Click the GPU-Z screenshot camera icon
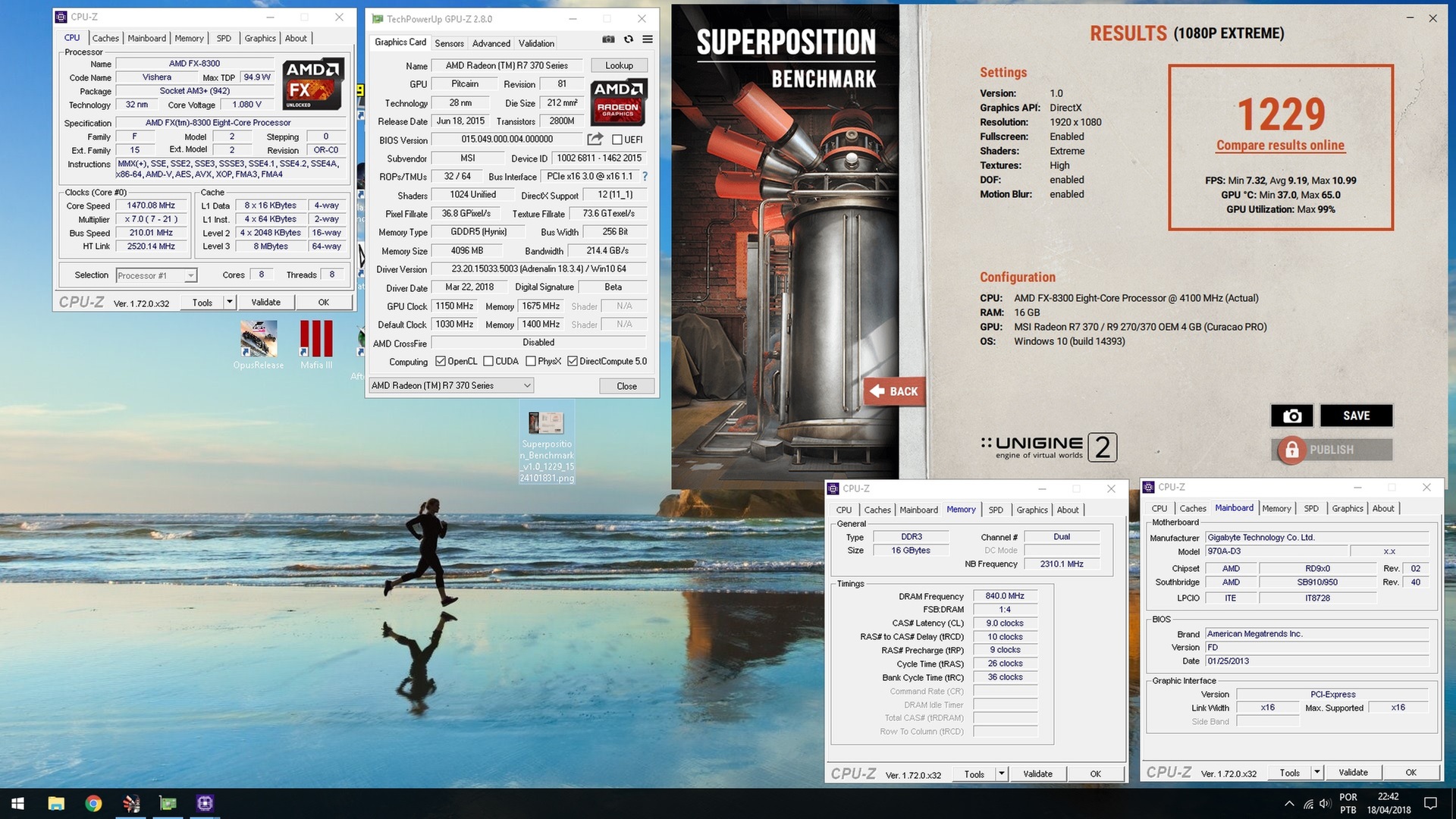Image resolution: width=1456 pixels, height=819 pixels. pyautogui.click(x=608, y=39)
